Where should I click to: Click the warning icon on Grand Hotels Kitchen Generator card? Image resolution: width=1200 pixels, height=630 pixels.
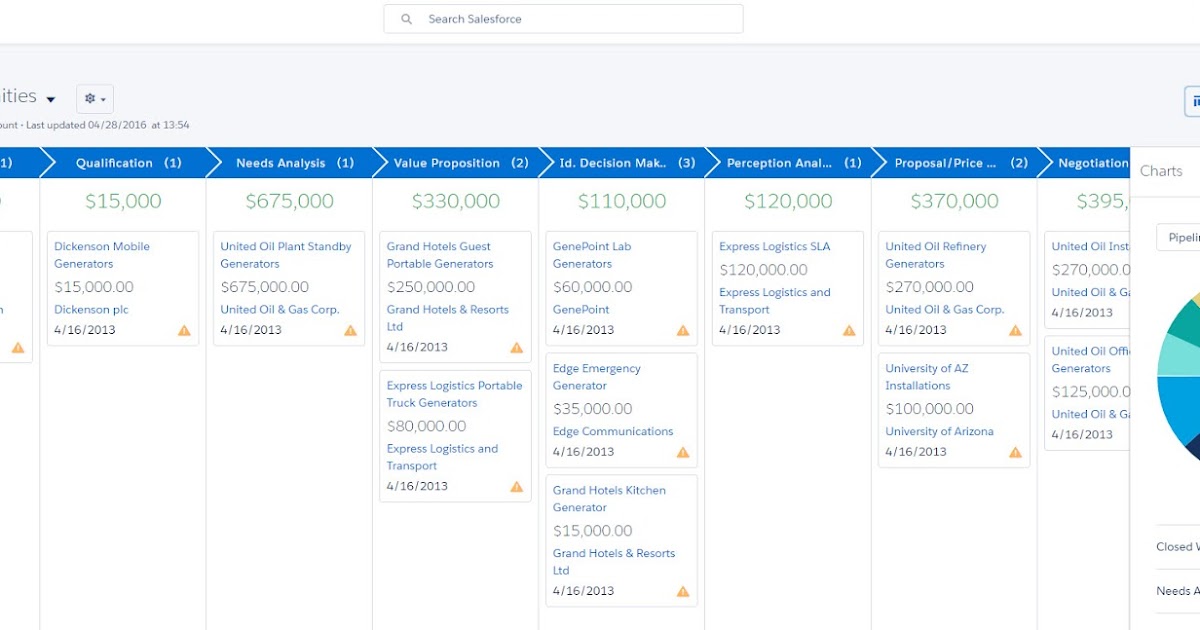click(x=682, y=591)
